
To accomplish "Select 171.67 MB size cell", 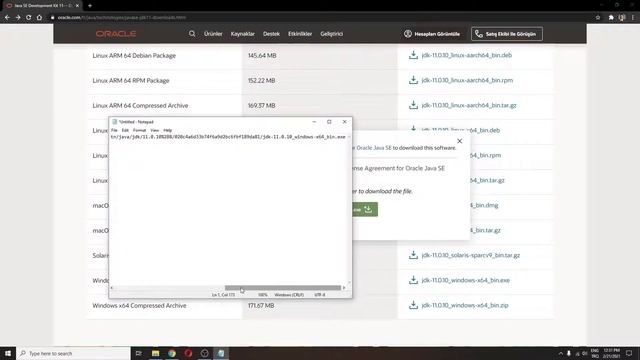I will (x=261, y=305).
